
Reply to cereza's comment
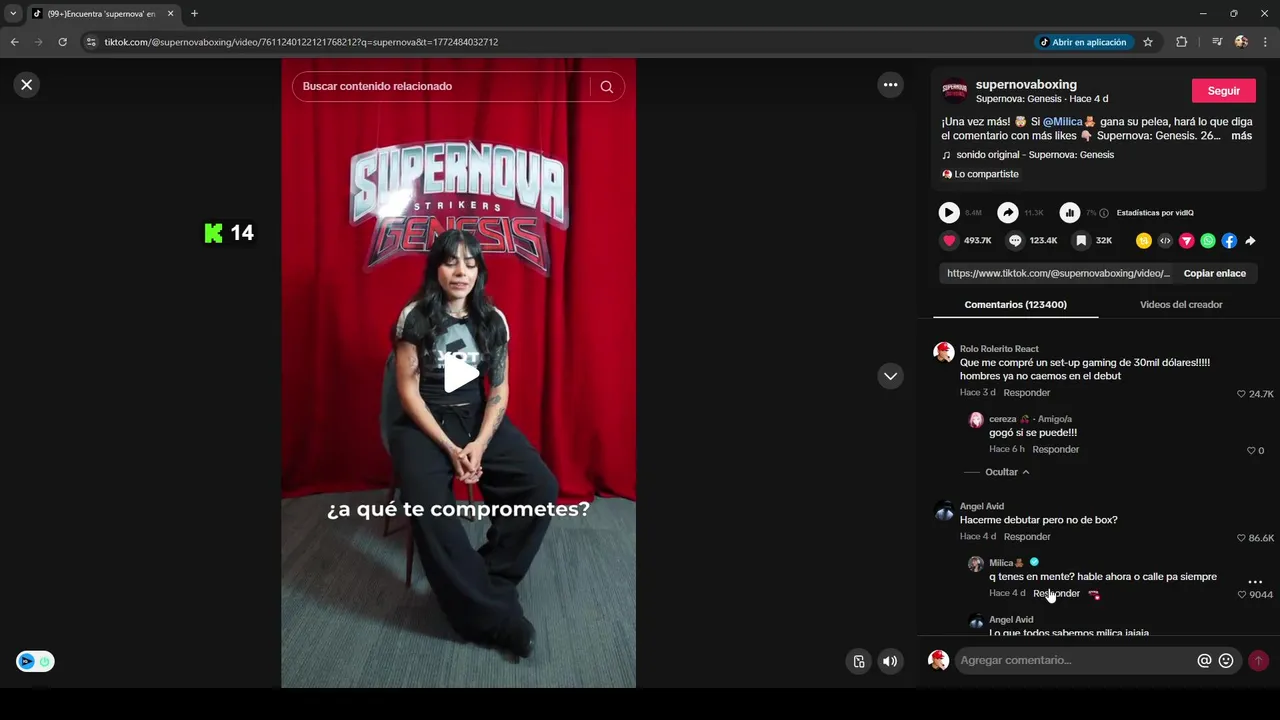(1056, 450)
